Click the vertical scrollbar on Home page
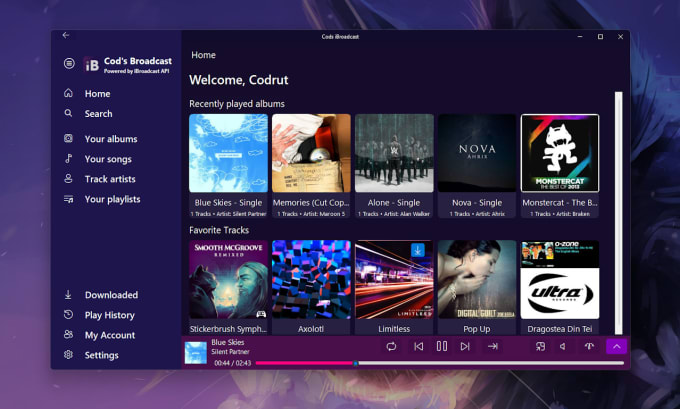 pos(619,213)
